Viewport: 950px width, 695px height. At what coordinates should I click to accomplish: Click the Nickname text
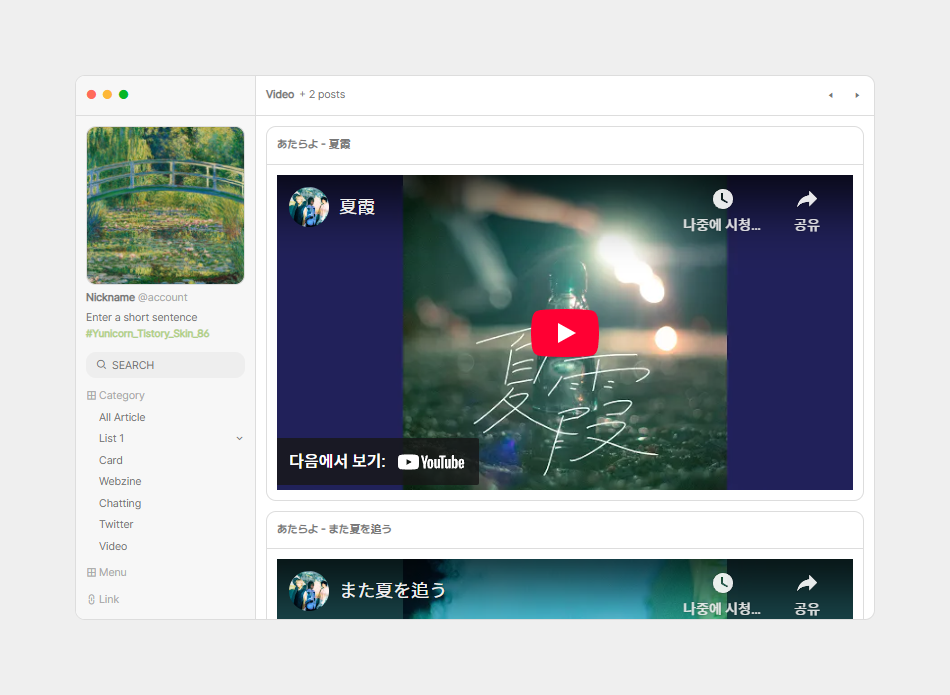pos(110,298)
